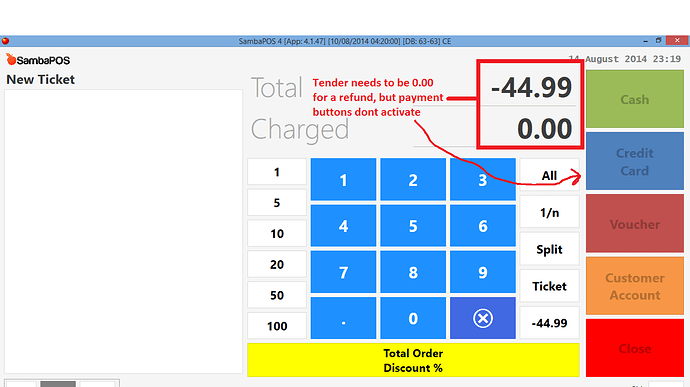Click the -44.99 balance button
690x387 pixels.
click(549, 323)
